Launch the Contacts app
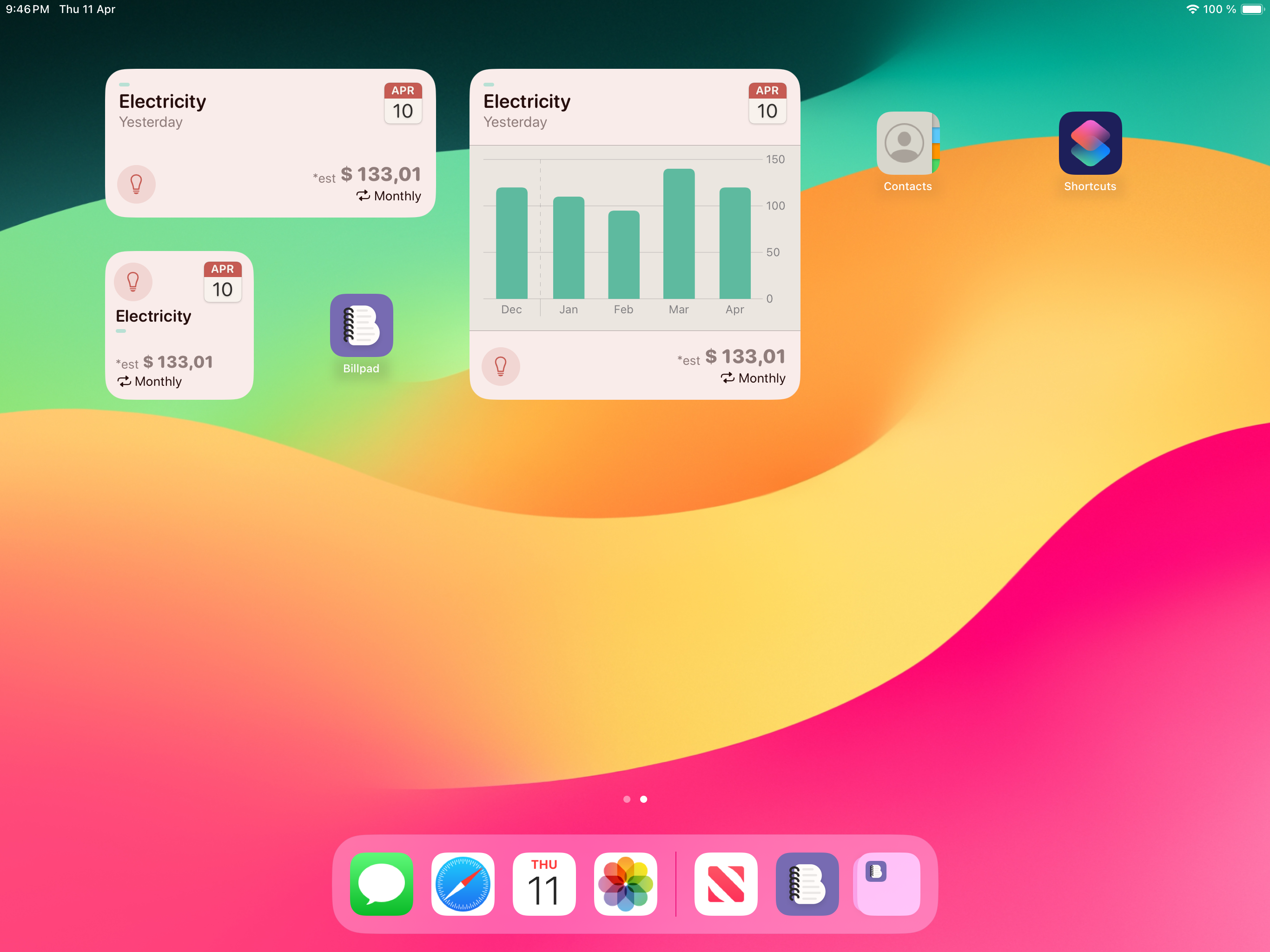The image size is (1270, 952). 907,143
